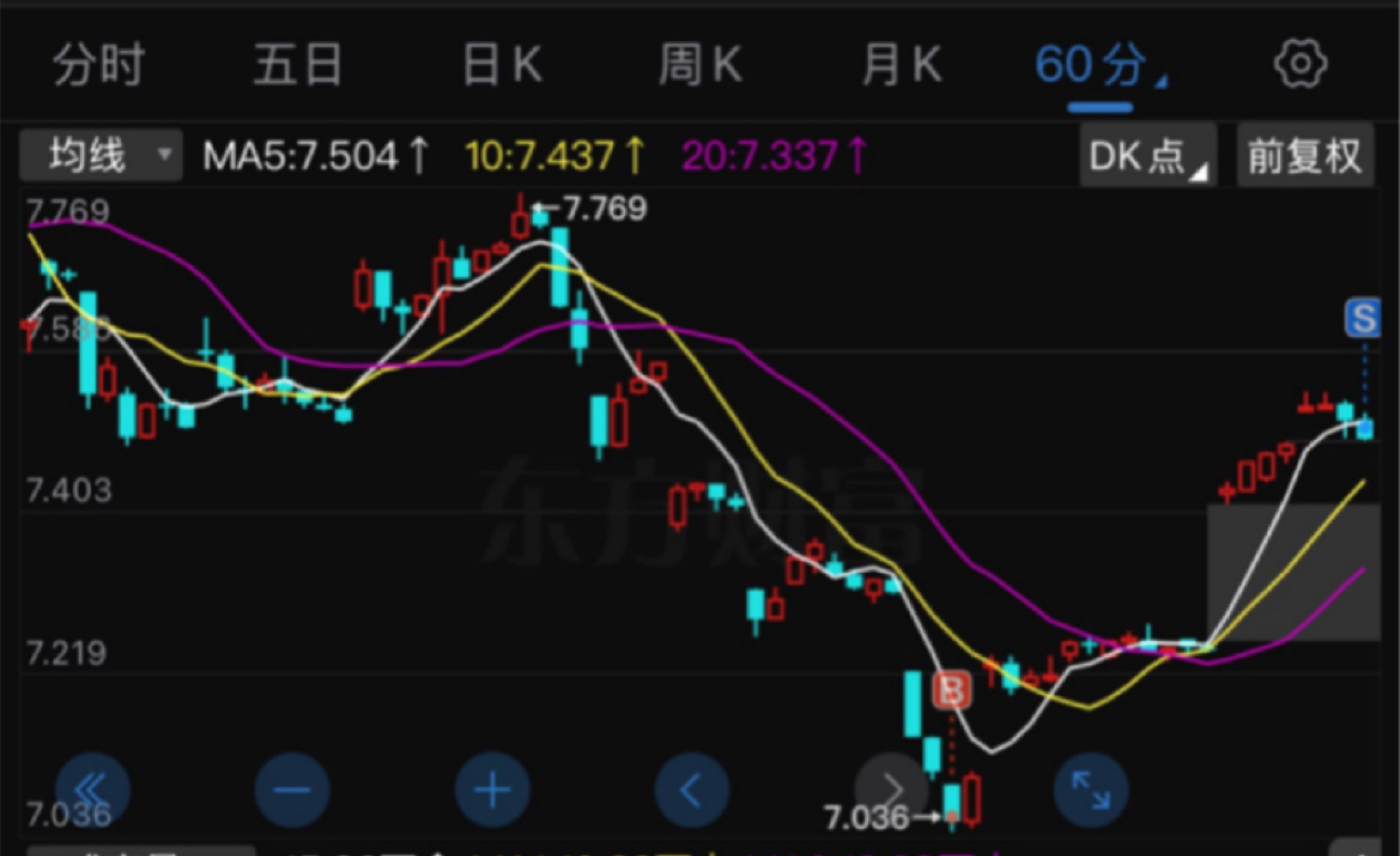Tap the red B buy marker
The height and width of the screenshot is (856, 1400).
952,690
